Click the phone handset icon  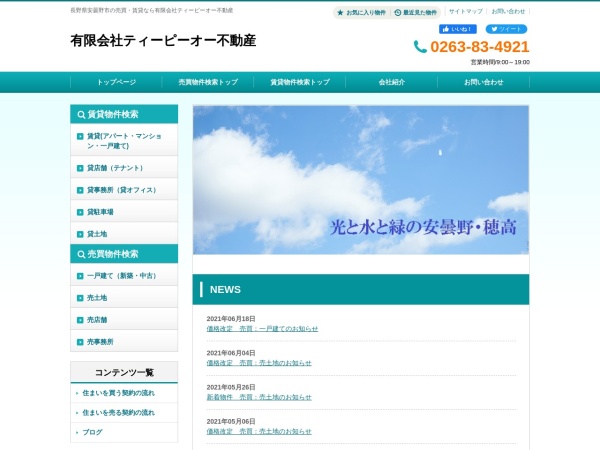[x=420, y=47]
